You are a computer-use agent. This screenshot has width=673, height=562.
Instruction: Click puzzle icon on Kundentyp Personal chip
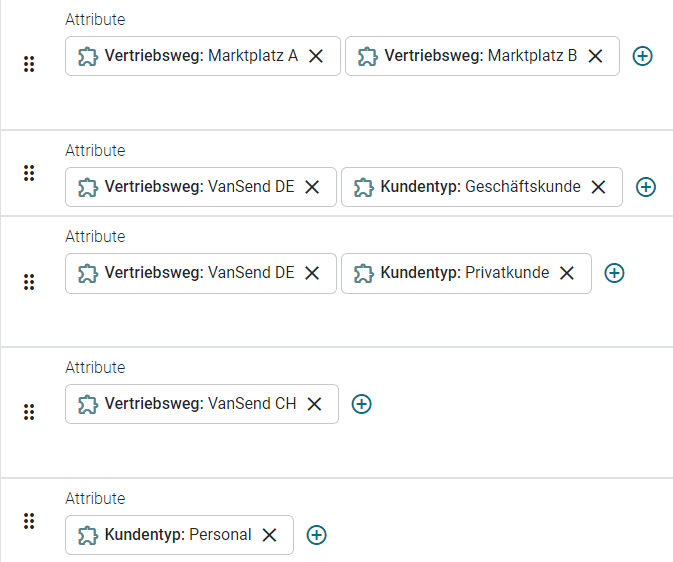tap(89, 535)
